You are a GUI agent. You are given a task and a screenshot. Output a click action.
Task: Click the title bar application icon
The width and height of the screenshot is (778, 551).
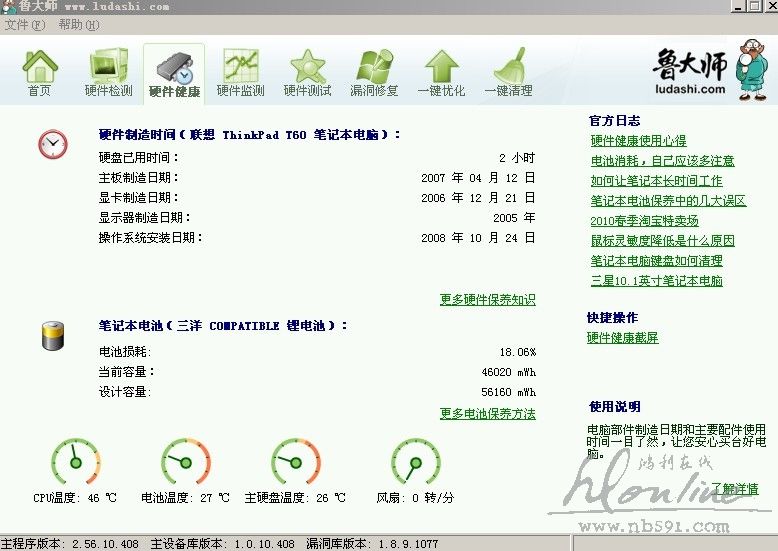8,6
